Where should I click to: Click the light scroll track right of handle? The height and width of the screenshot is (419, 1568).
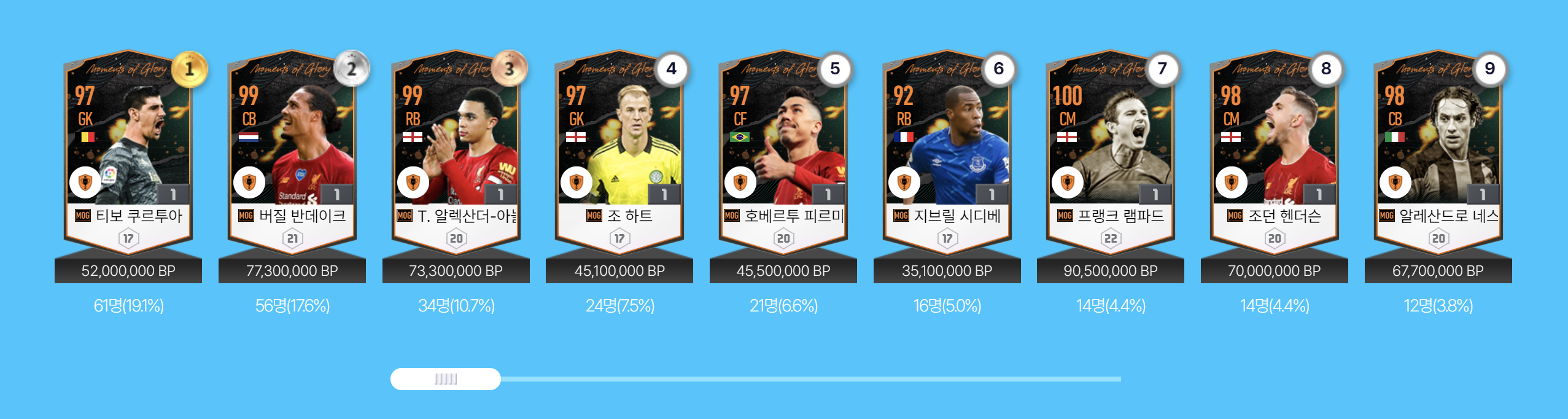click(811, 379)
